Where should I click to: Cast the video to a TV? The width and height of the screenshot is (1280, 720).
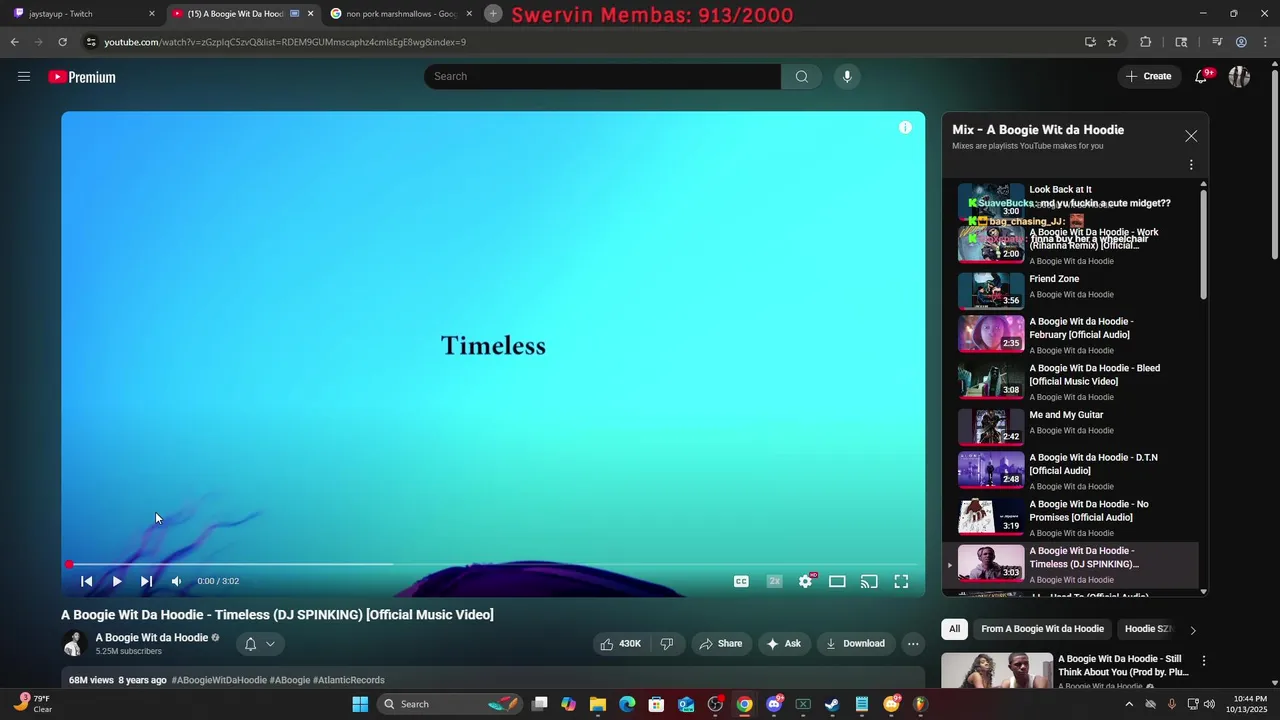[x=869, y=581]
